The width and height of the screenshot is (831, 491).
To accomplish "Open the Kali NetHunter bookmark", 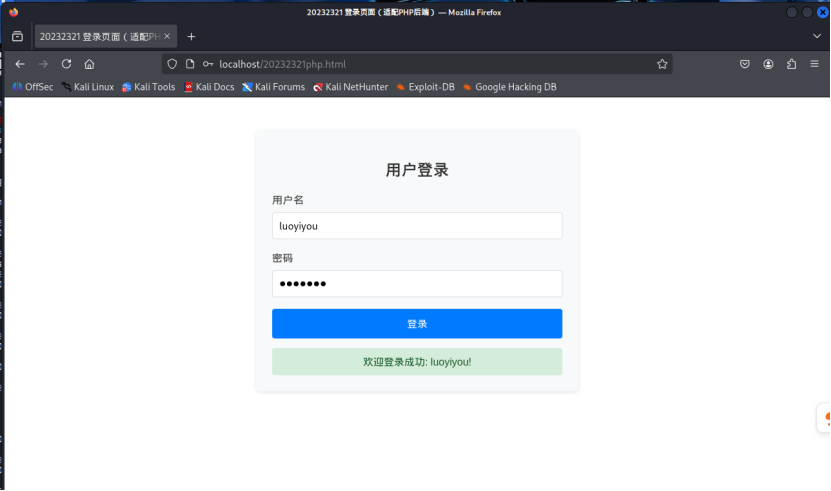I will click(350, 87).
